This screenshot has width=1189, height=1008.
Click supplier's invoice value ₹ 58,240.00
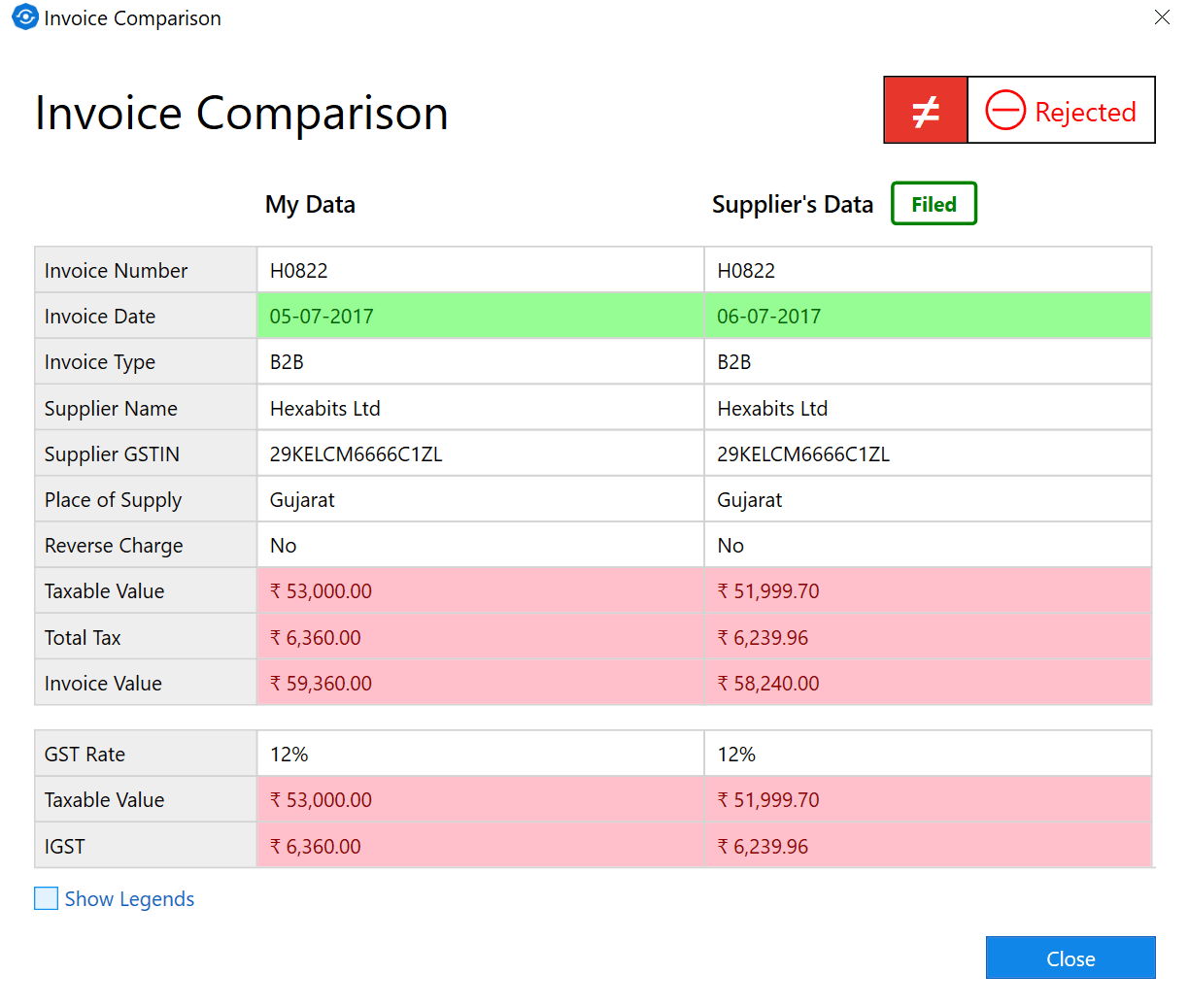pos(768,684)
